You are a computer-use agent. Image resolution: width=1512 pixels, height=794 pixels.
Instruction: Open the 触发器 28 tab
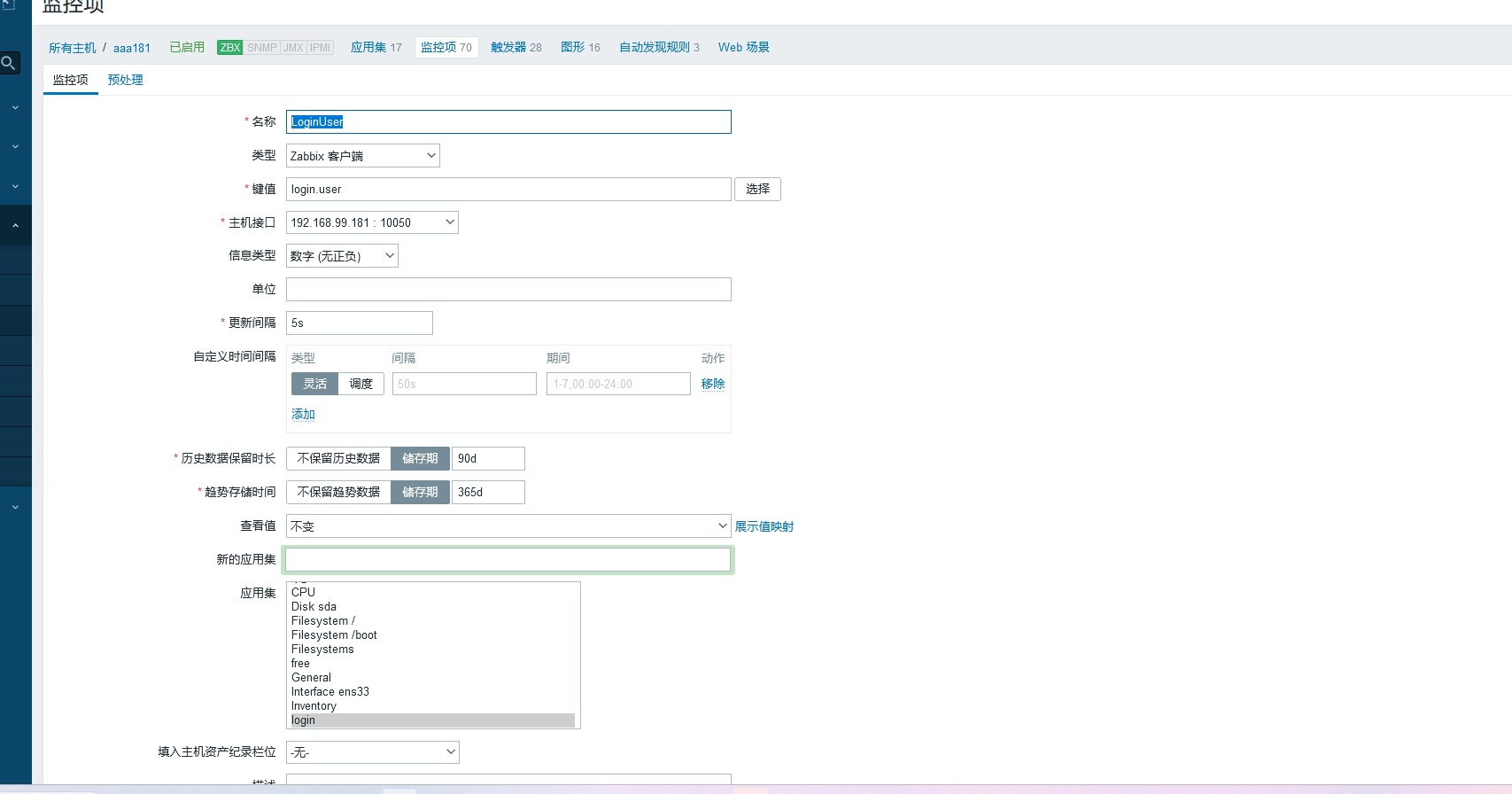[516, 48]
